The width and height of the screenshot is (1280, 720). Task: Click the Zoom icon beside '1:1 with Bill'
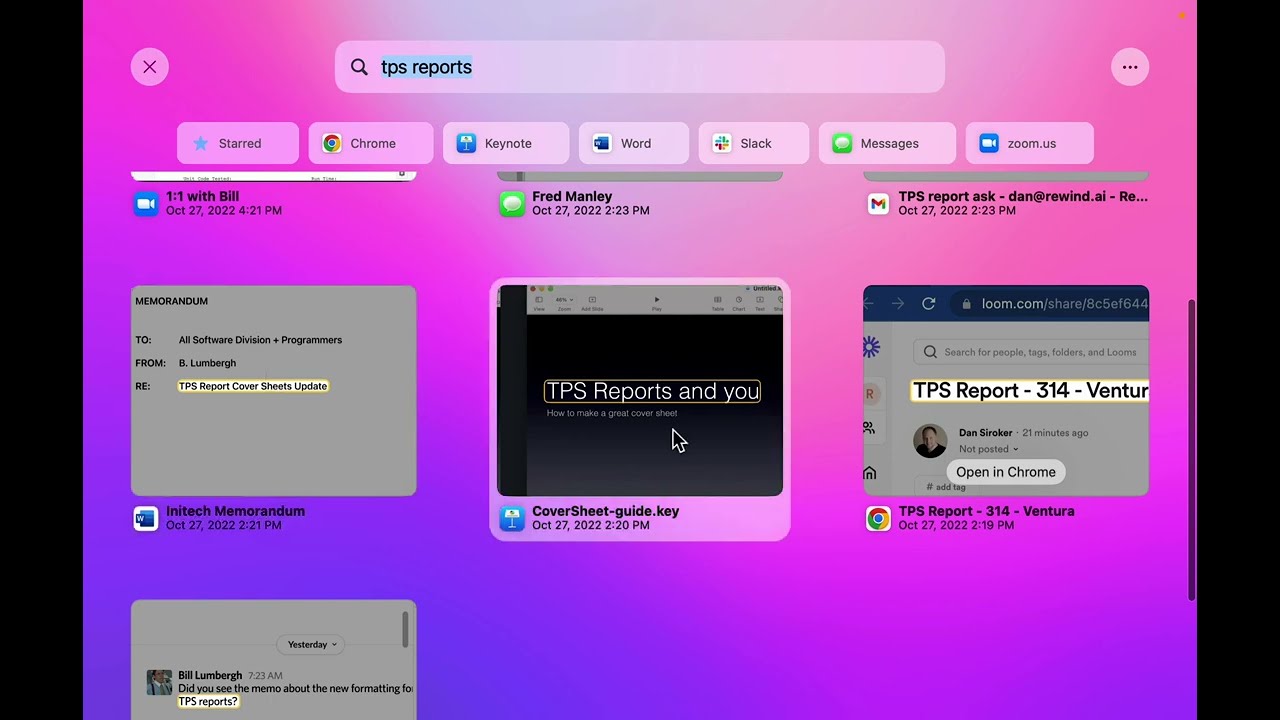point(146,204)
